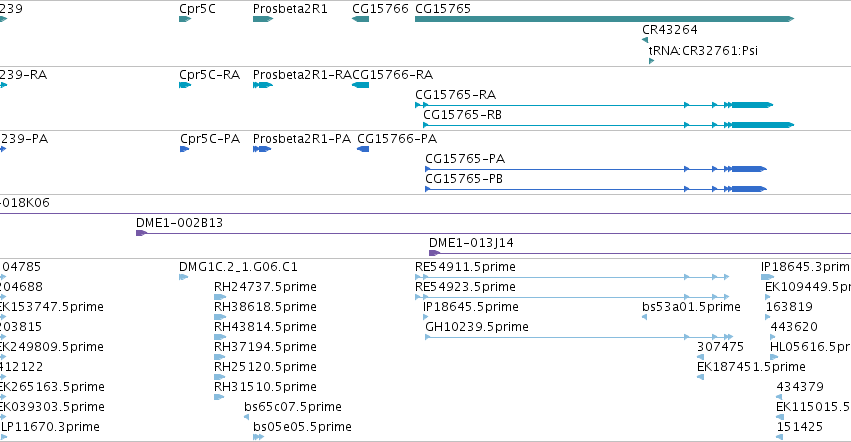Select the DME1-002B13 clone start marker

pos(141,233)
